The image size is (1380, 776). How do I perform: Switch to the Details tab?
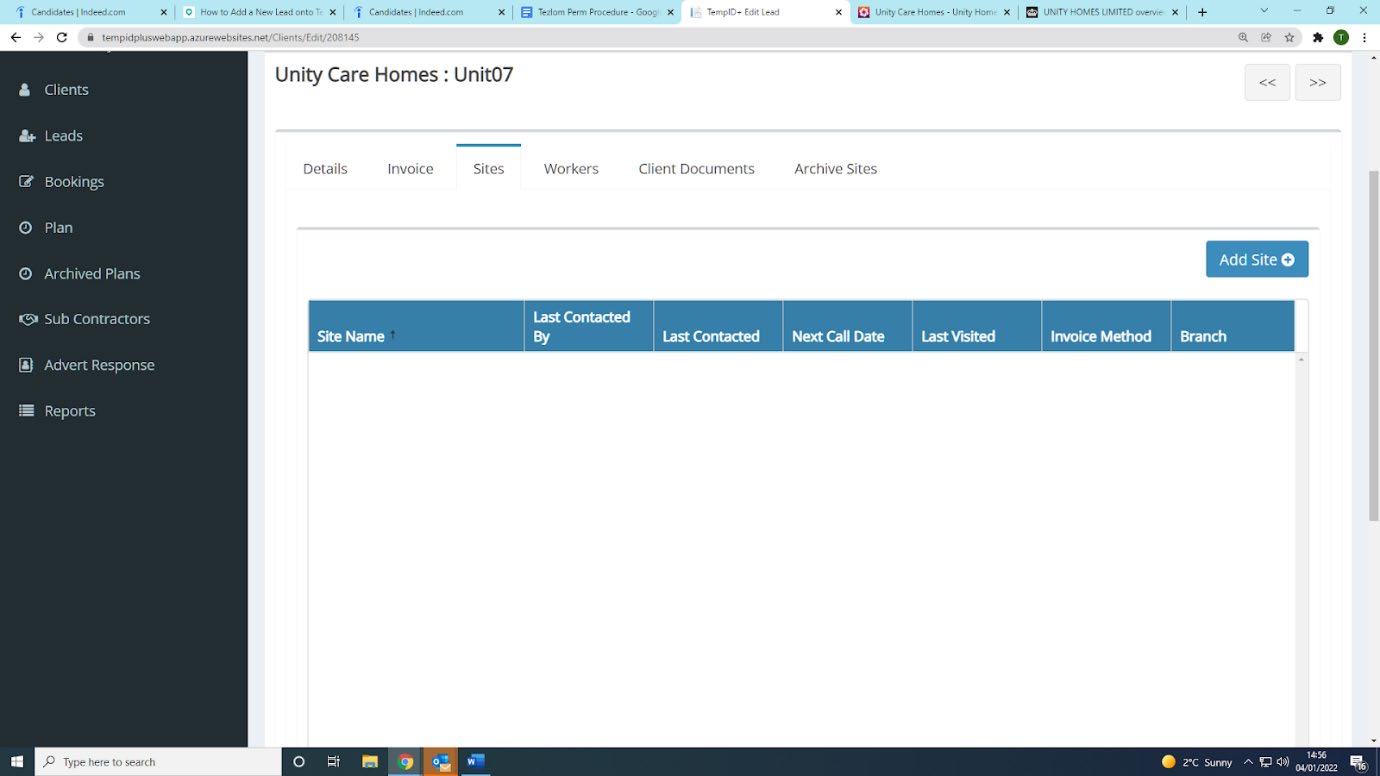tap(325, 169)
